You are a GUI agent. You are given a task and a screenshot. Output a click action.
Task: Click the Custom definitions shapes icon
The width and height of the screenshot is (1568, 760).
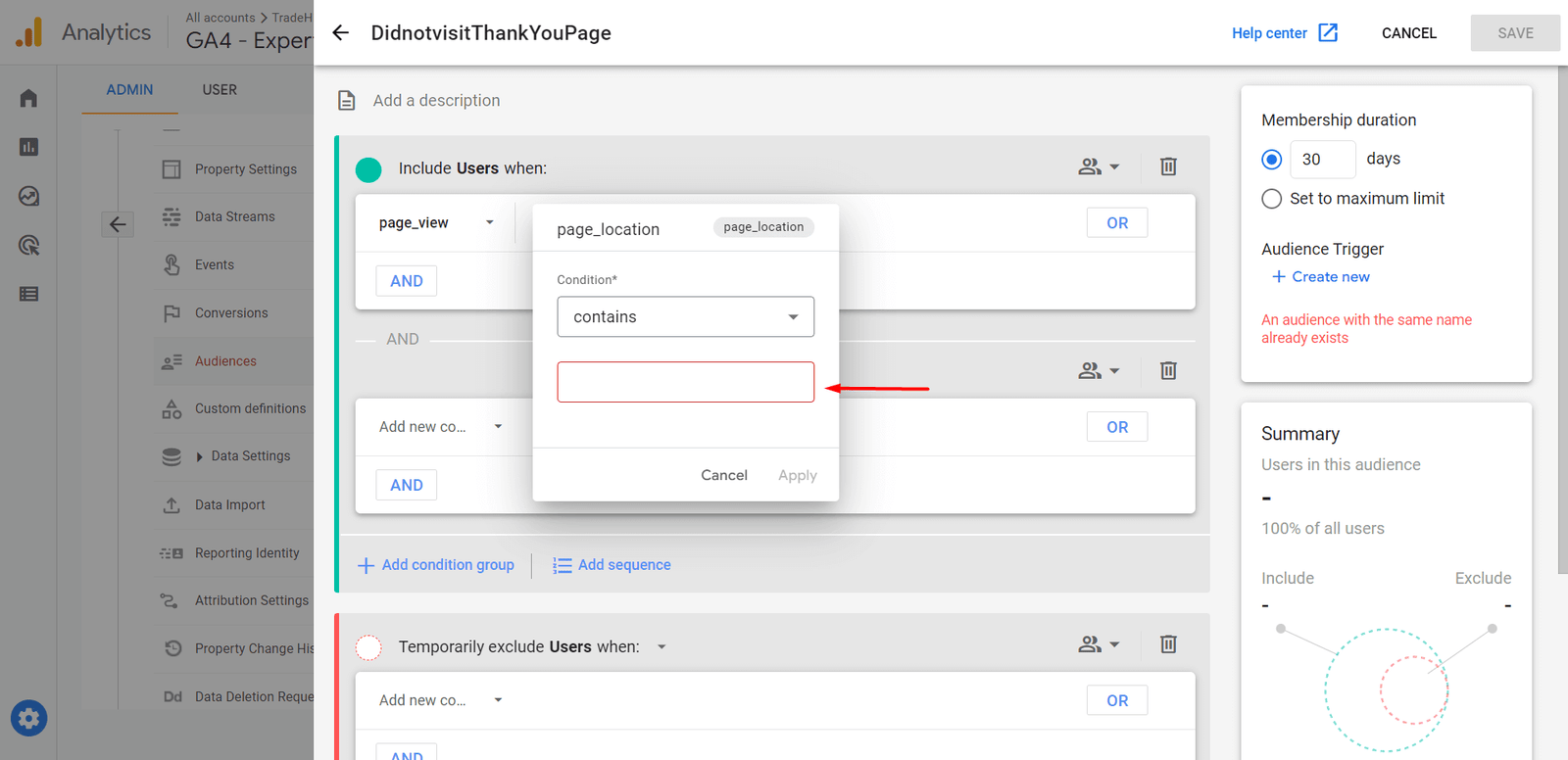point(171,409)
